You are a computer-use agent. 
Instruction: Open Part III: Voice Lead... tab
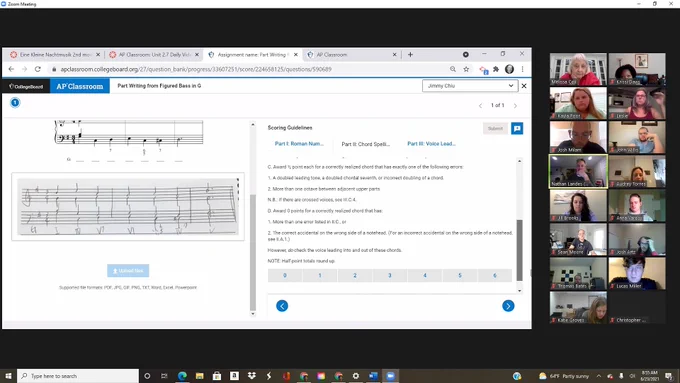point(432,144)
